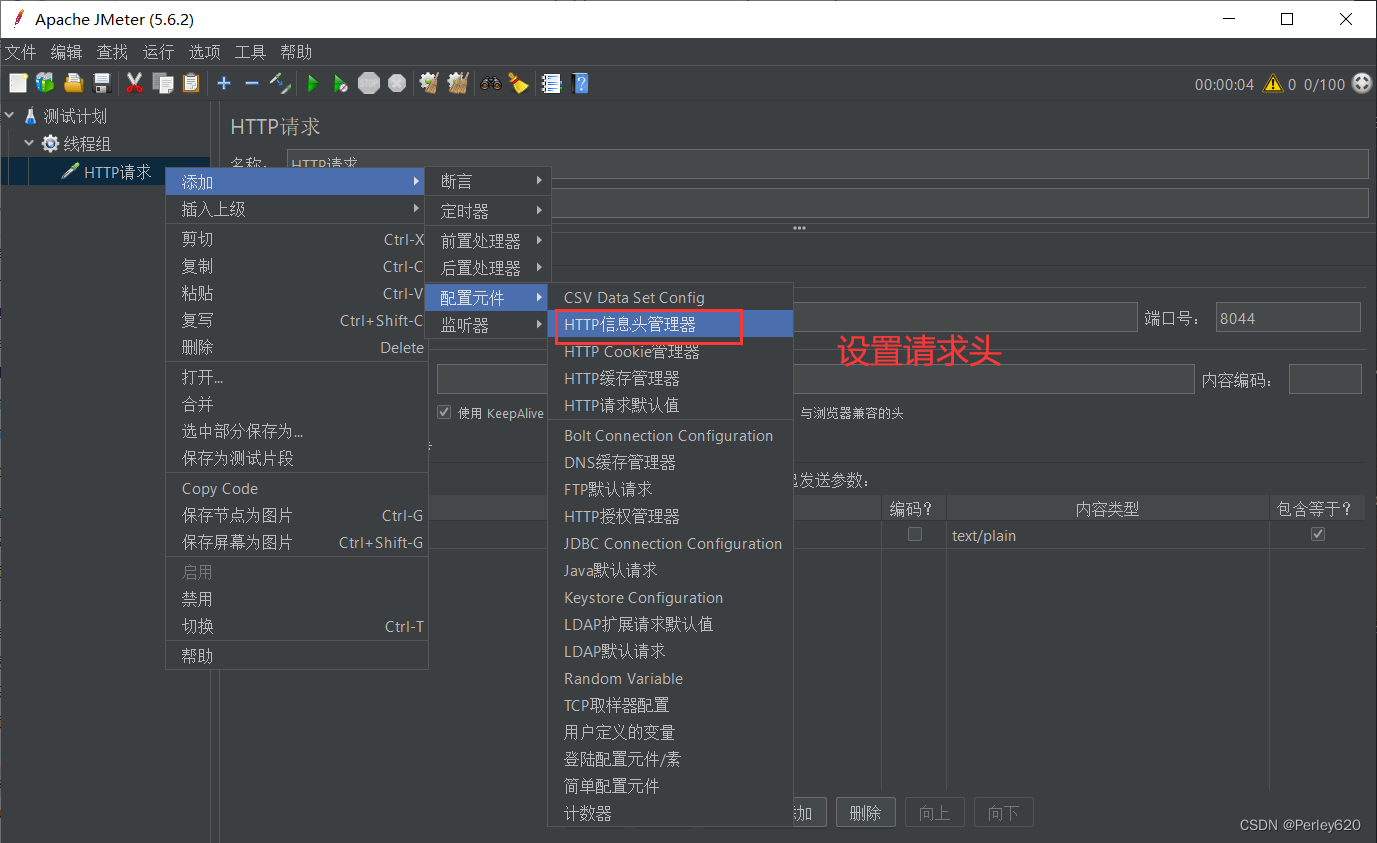Viewport: 1377px width, 843px height.
Task: Open the Templates toolbar icon
Action: pyautogui.click(x=45, y=83)
